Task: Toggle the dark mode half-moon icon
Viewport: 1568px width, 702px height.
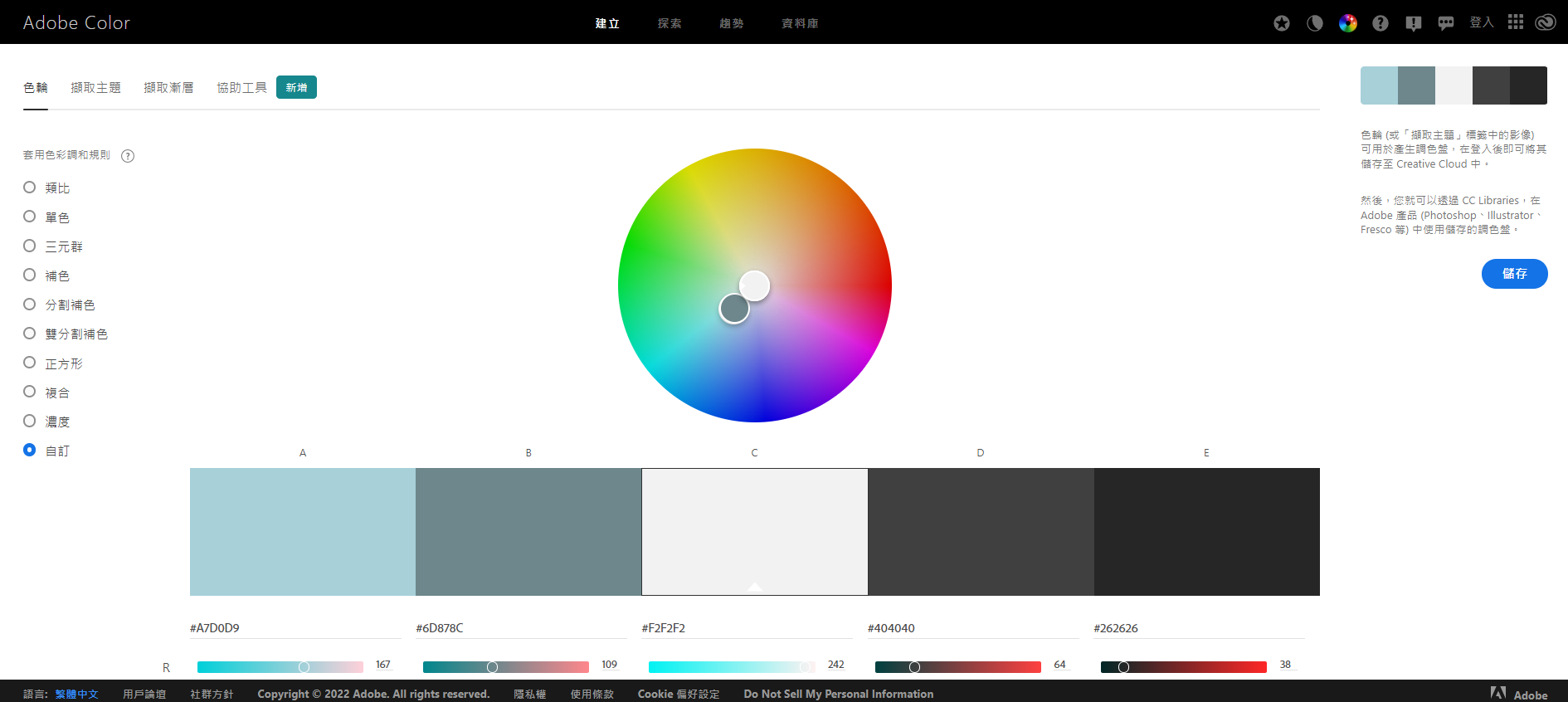Action: pos(1315,23)
